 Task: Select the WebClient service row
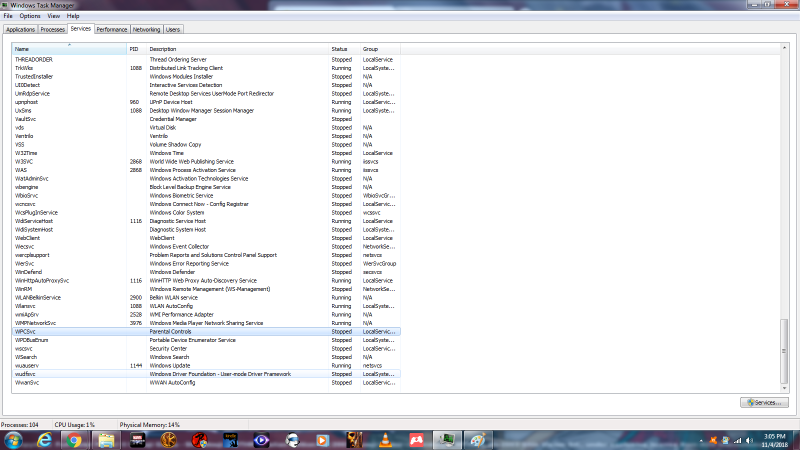coord(206,238)
